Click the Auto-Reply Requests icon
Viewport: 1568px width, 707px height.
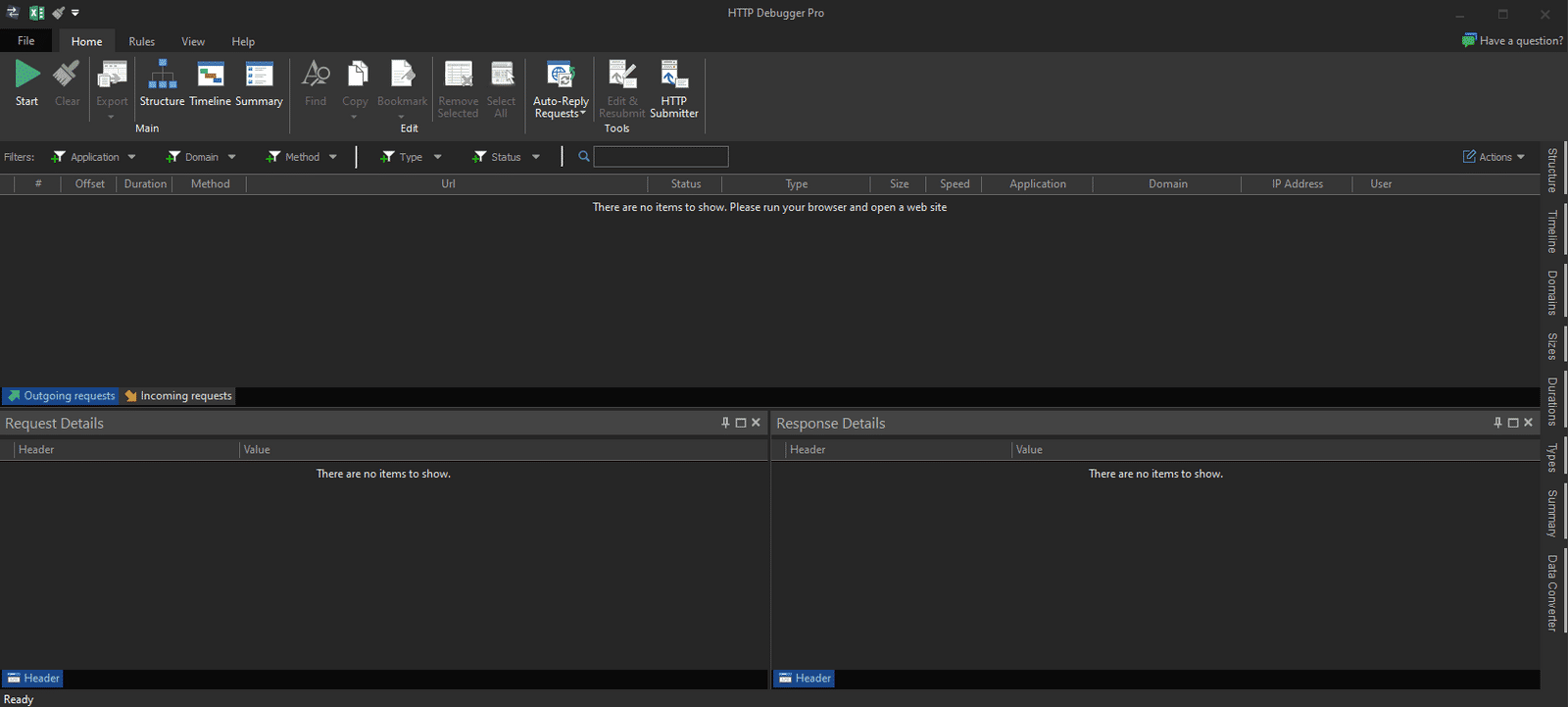(561, 76)
